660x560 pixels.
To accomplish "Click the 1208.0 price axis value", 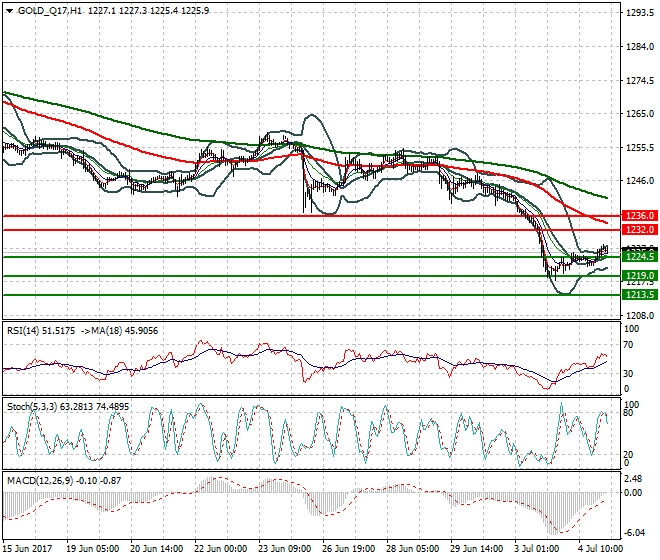I will coord(640,315).
